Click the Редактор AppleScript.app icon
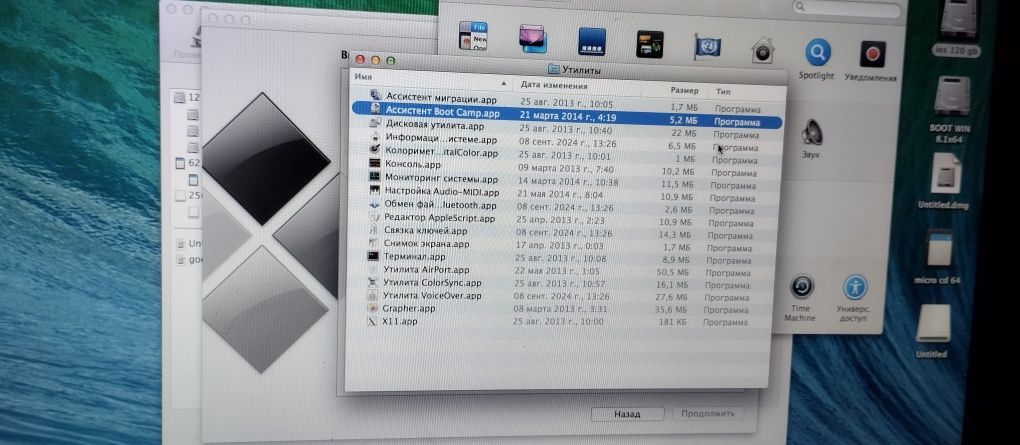The height and width of the screenshot is (445, 1020). pyautogui.click(x=374, y=217)
